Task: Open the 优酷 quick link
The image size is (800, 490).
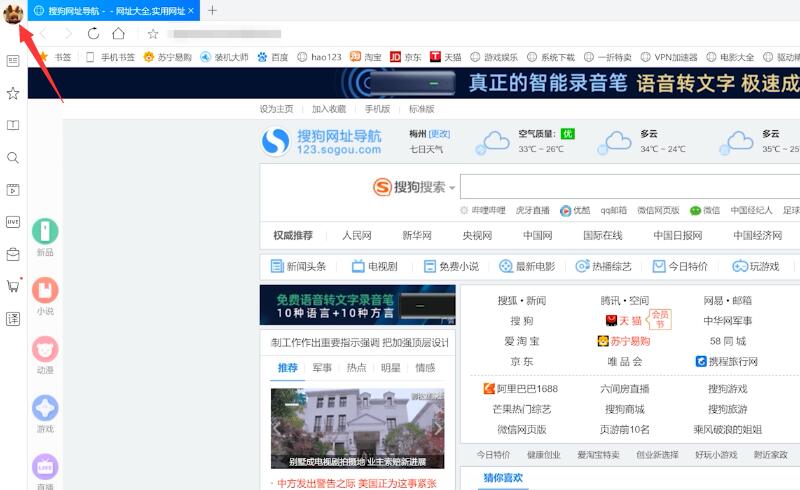Action: tap(576, 210)
